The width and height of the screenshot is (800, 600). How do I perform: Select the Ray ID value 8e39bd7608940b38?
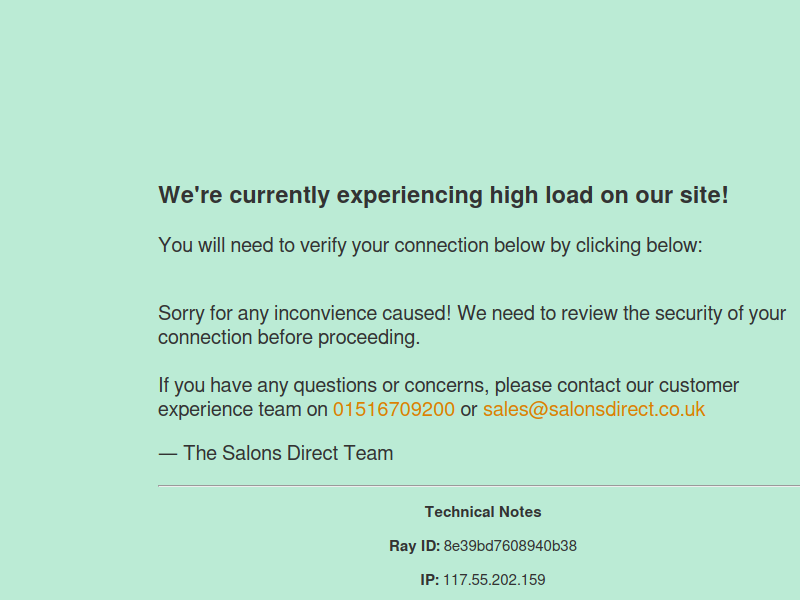(510, 546)
